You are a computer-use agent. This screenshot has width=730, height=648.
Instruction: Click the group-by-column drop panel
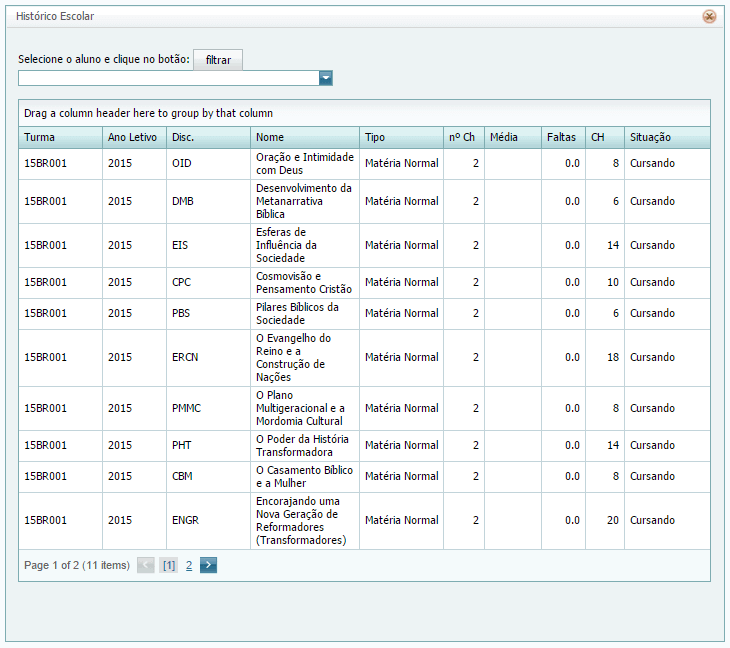pos(365,113)
